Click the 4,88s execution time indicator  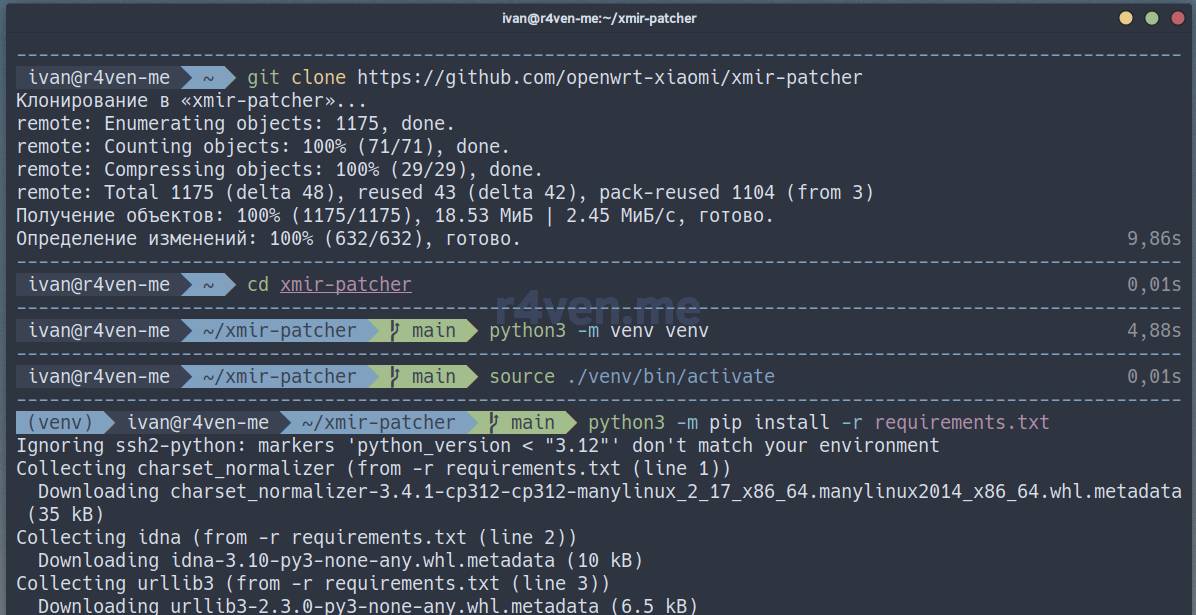(x=1154, y=331)
